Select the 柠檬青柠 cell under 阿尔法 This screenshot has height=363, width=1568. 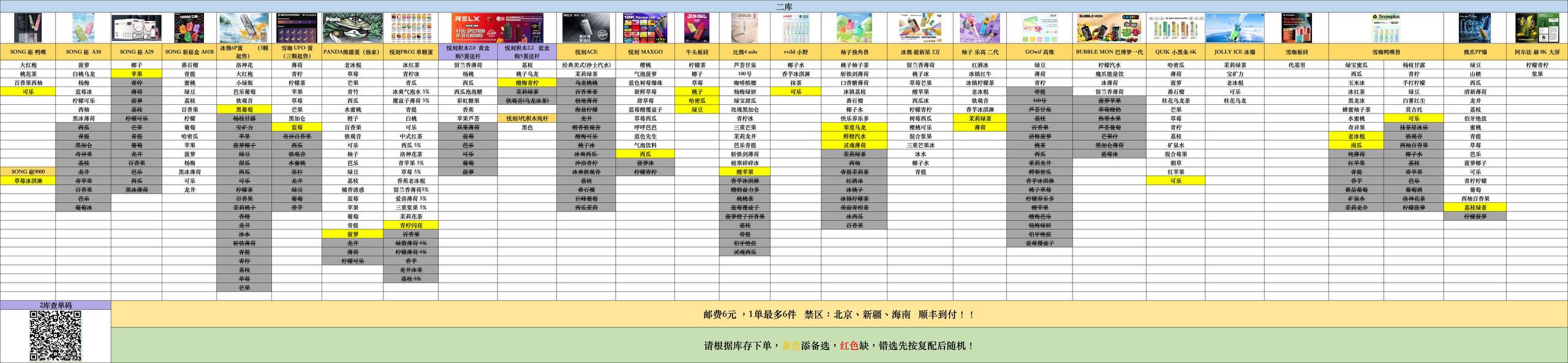(x=1537, y=65)
